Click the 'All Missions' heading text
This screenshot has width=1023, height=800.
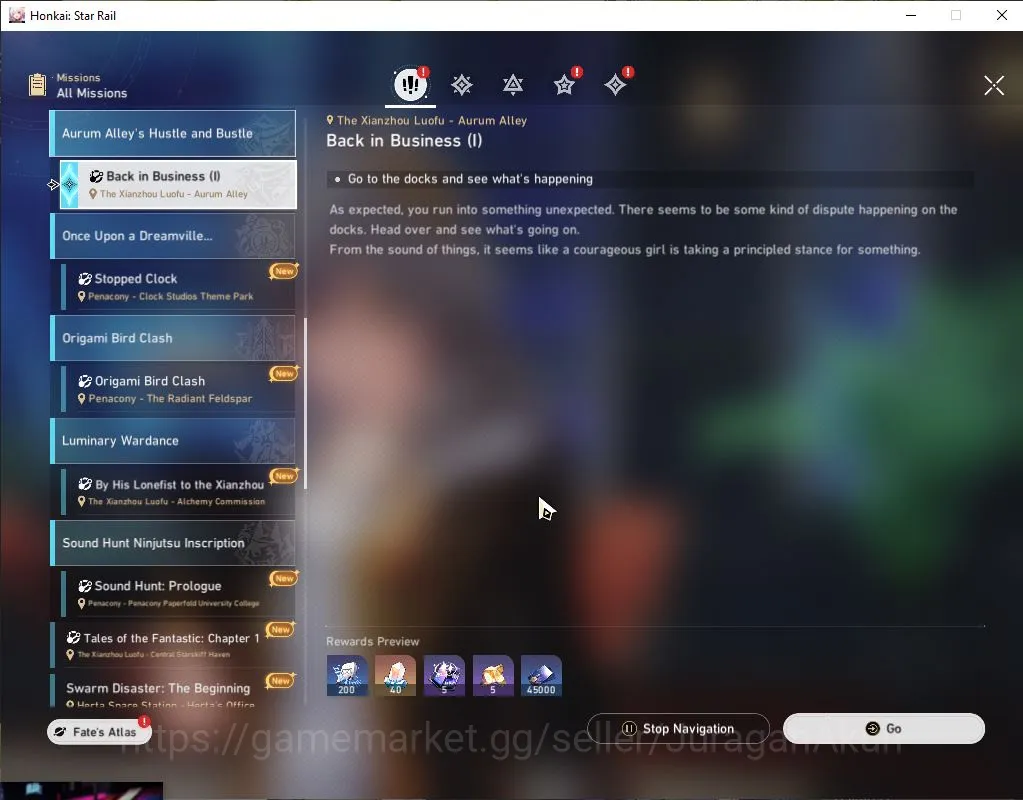click(x=92, y=93)
